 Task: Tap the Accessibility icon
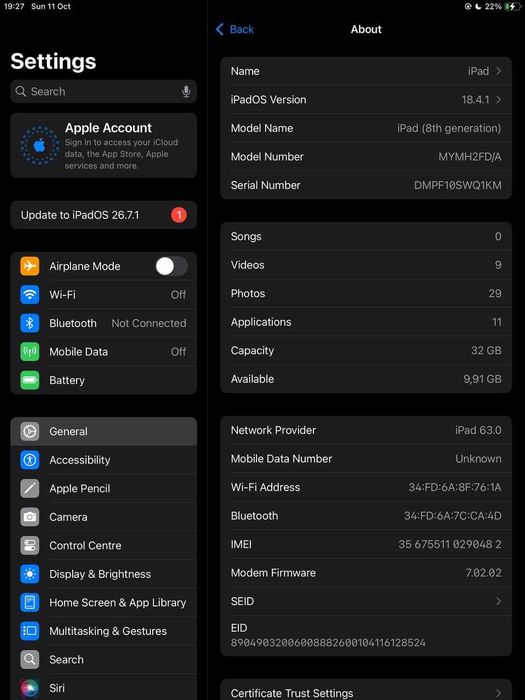30,460
